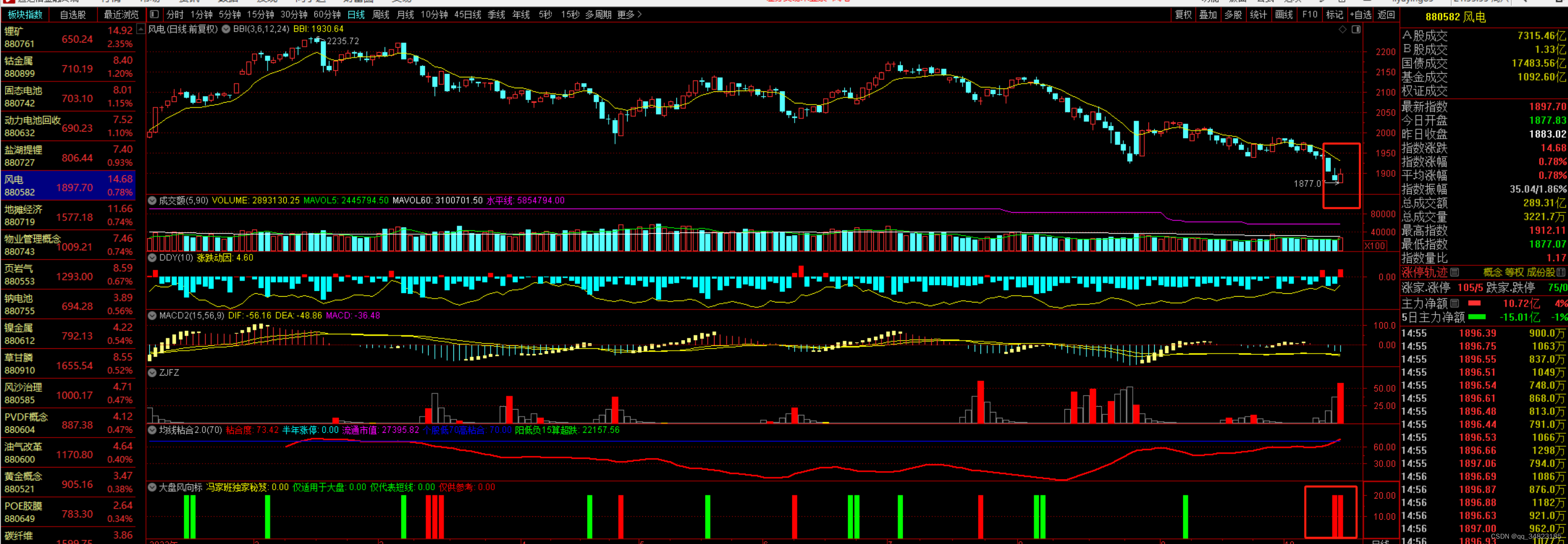Click the 返回 button
The height and width of the screenshot is (544, 1568).
coord(1386,14)
